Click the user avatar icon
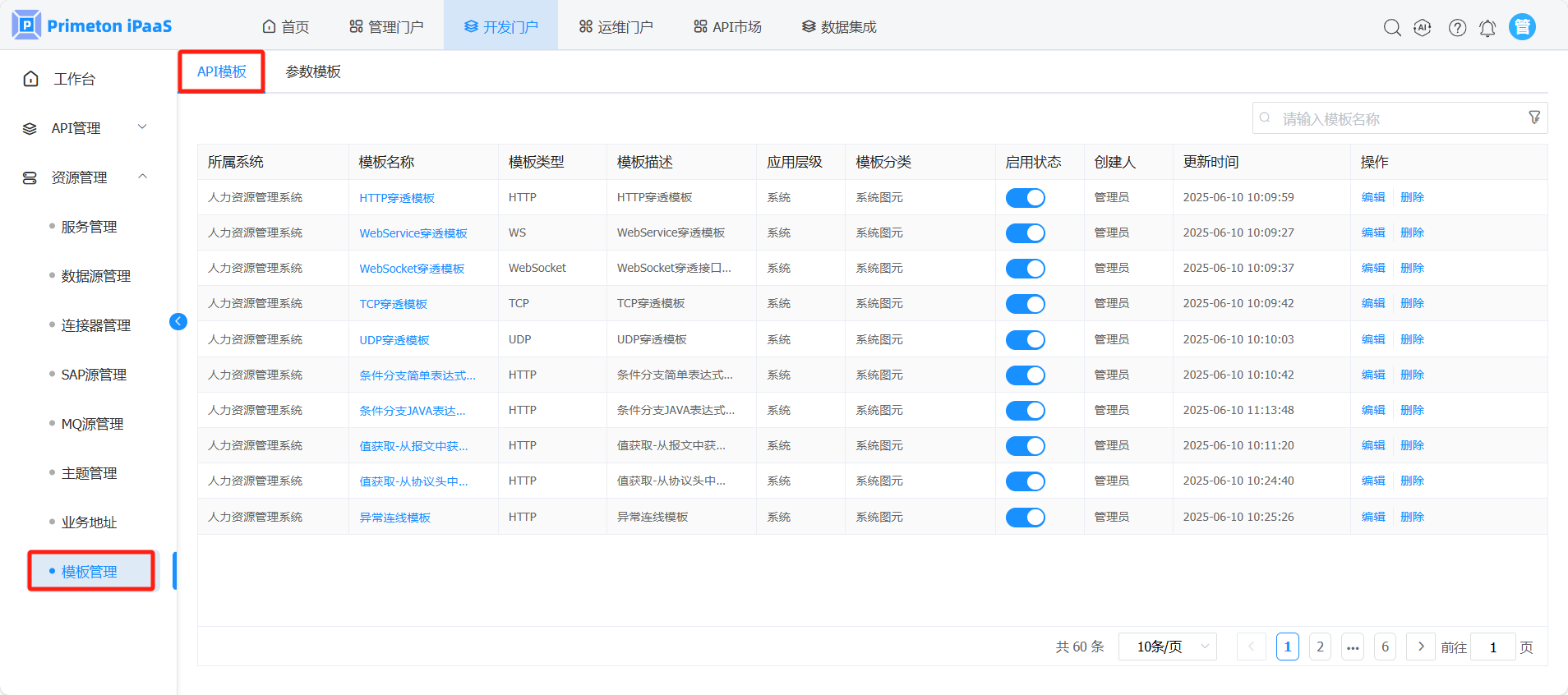Viewport: 1568px width, 695px height. [x=1522, y=27]
